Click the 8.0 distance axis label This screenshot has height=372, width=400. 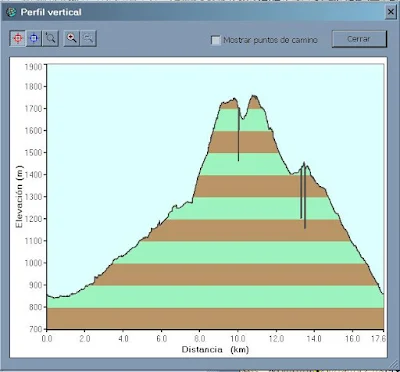tap(200, 339)
